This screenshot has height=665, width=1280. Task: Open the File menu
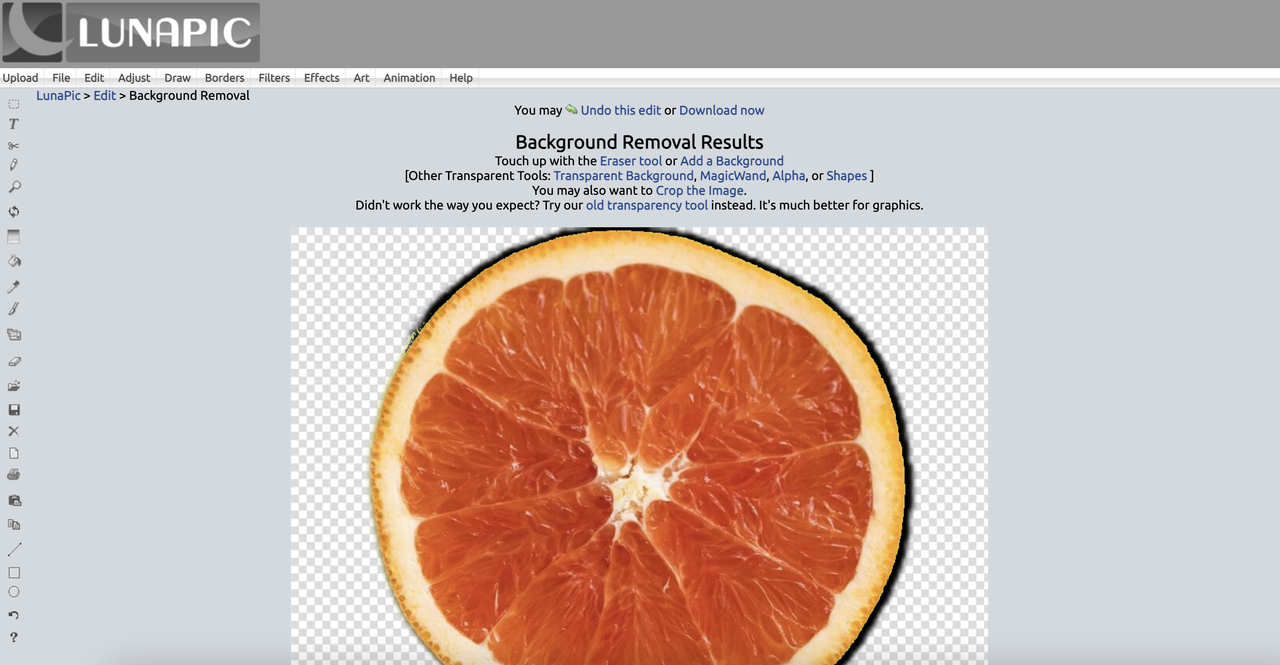click(x=61, y=78)
